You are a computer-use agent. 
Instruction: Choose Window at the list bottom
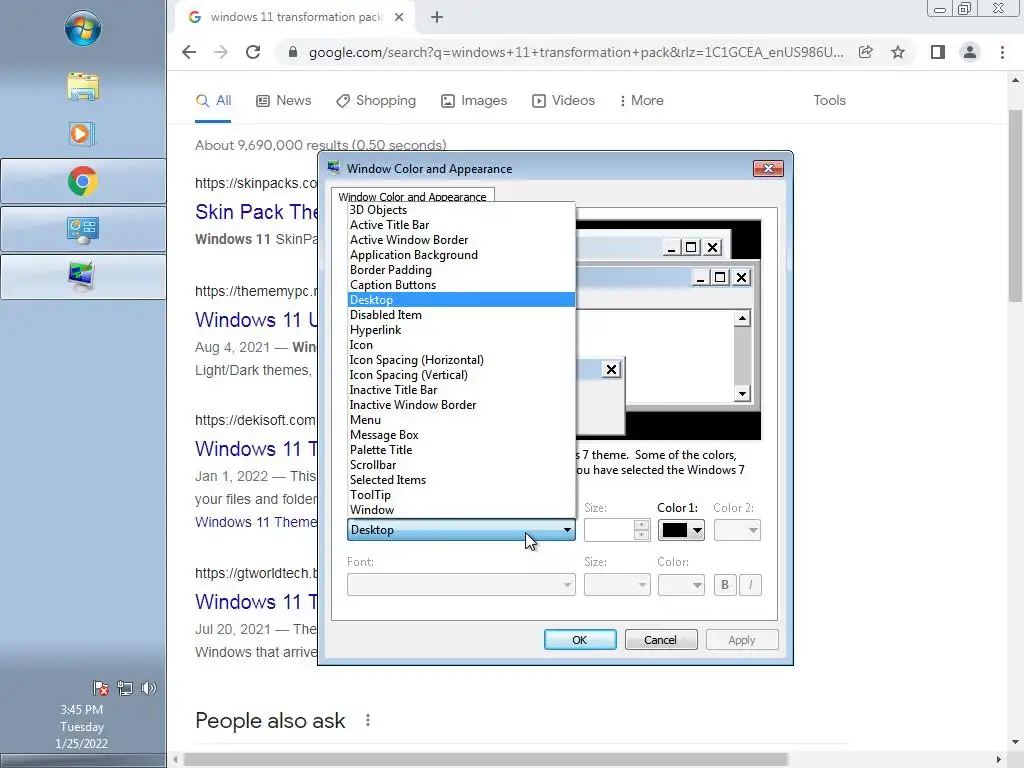(x=461, y=510)
